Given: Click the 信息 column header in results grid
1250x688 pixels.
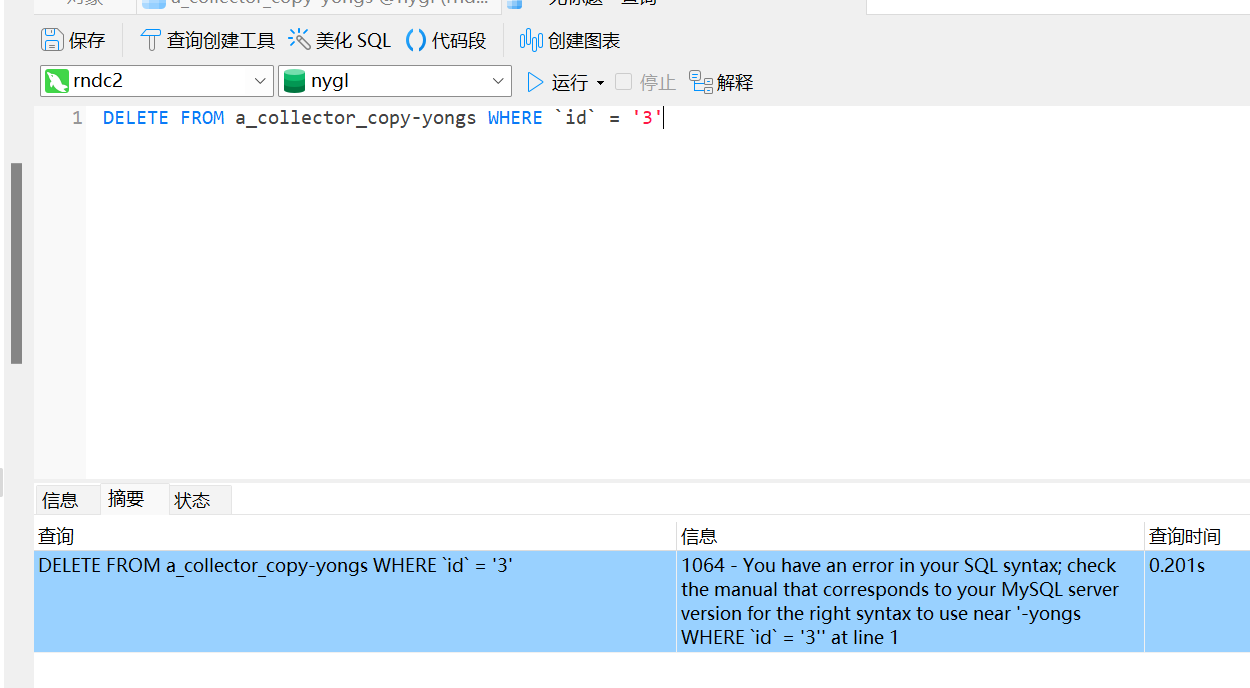Looking at the screenshot, I should pos(699,536).
